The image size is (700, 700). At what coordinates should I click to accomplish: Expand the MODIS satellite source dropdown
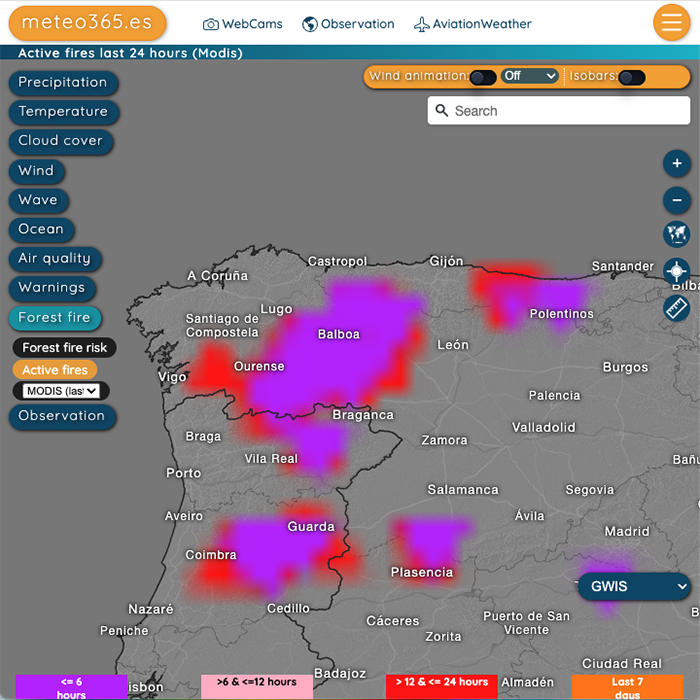(x=62, y=391)
